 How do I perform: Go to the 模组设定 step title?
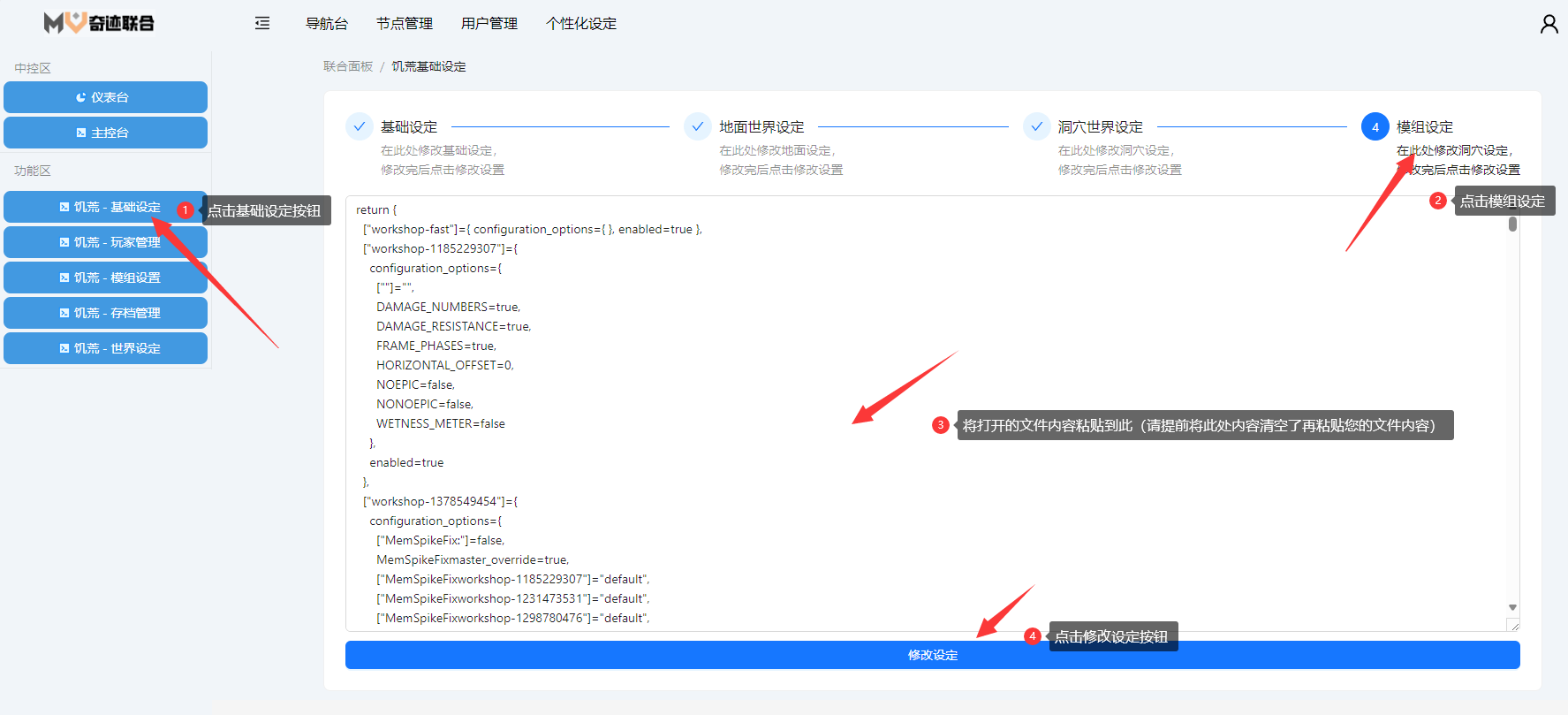coord(1425,127)
